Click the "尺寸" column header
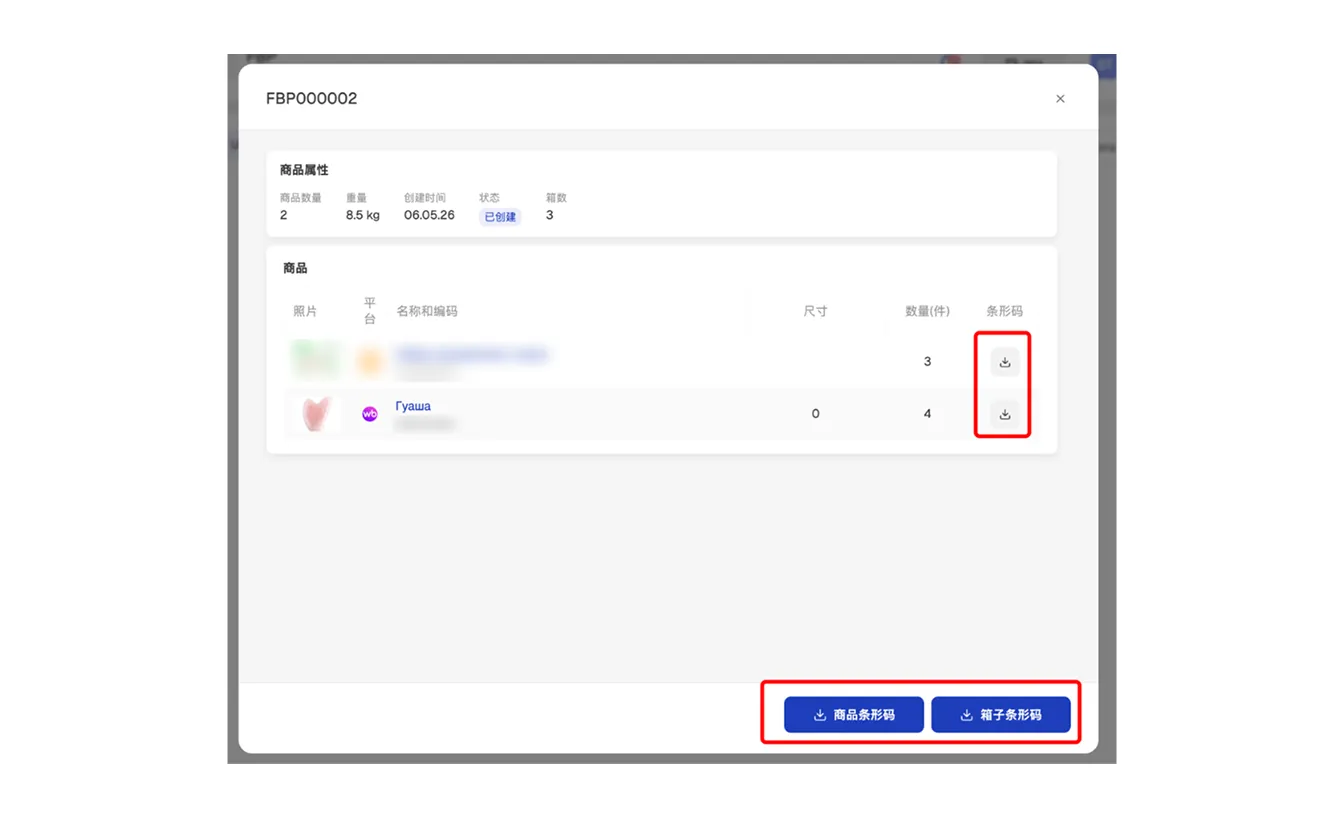Image resolution: width=1344 pixels, height=818 pixels. 816,311
